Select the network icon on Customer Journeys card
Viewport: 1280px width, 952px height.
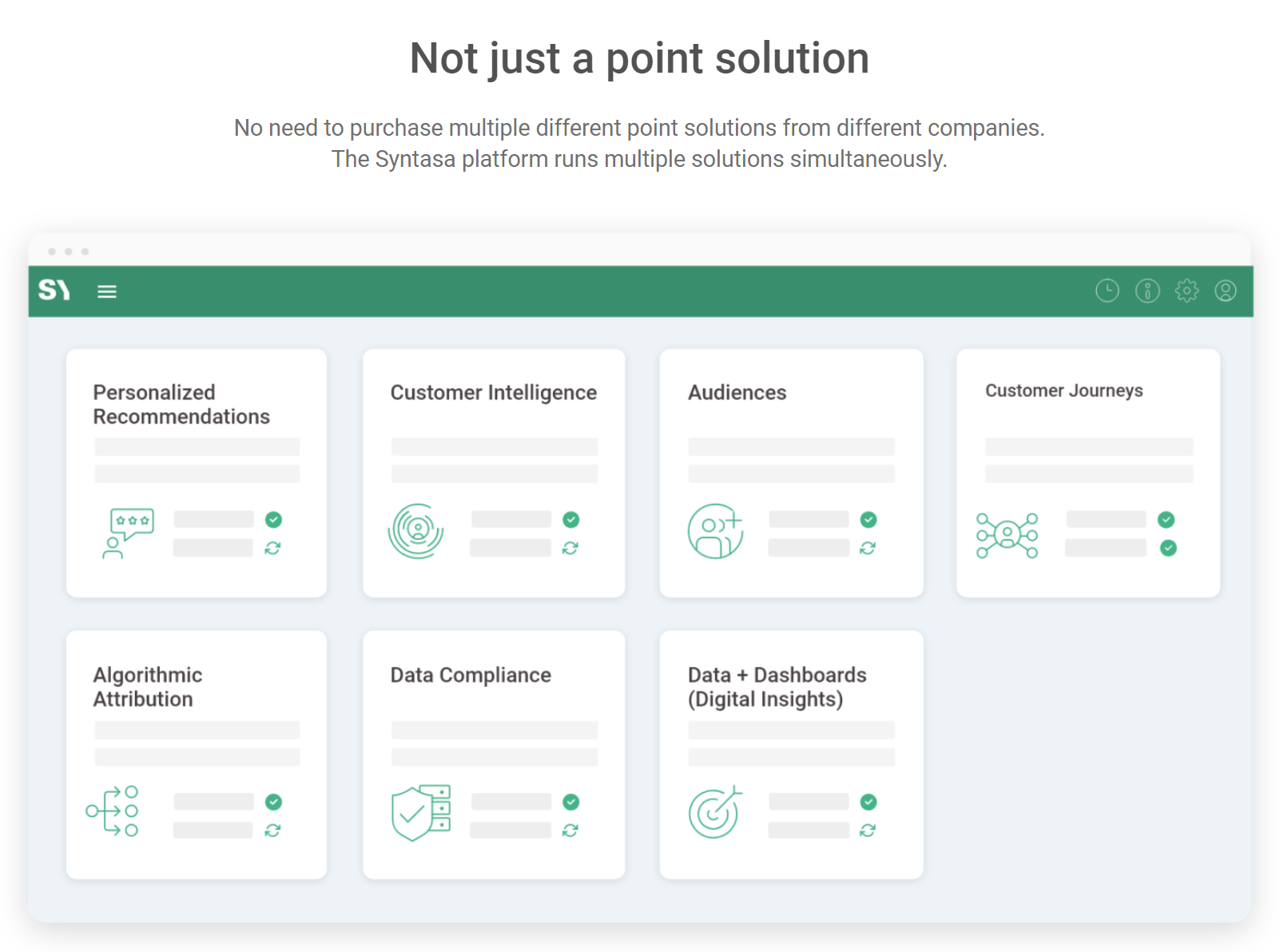pyautogui.click(x=1008, y=534)
